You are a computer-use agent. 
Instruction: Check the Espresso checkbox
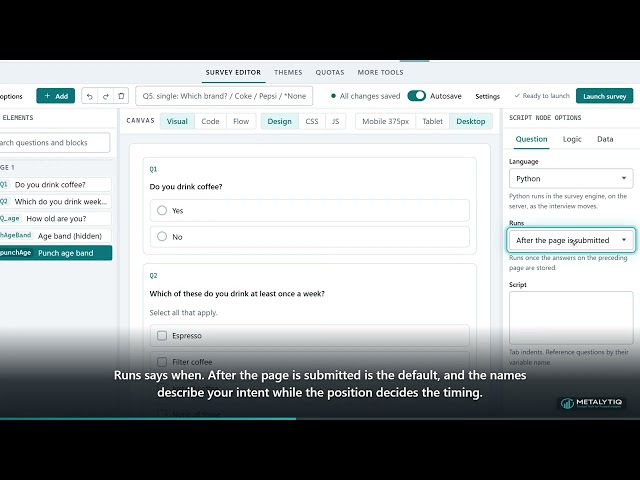[x=162, y=336]
